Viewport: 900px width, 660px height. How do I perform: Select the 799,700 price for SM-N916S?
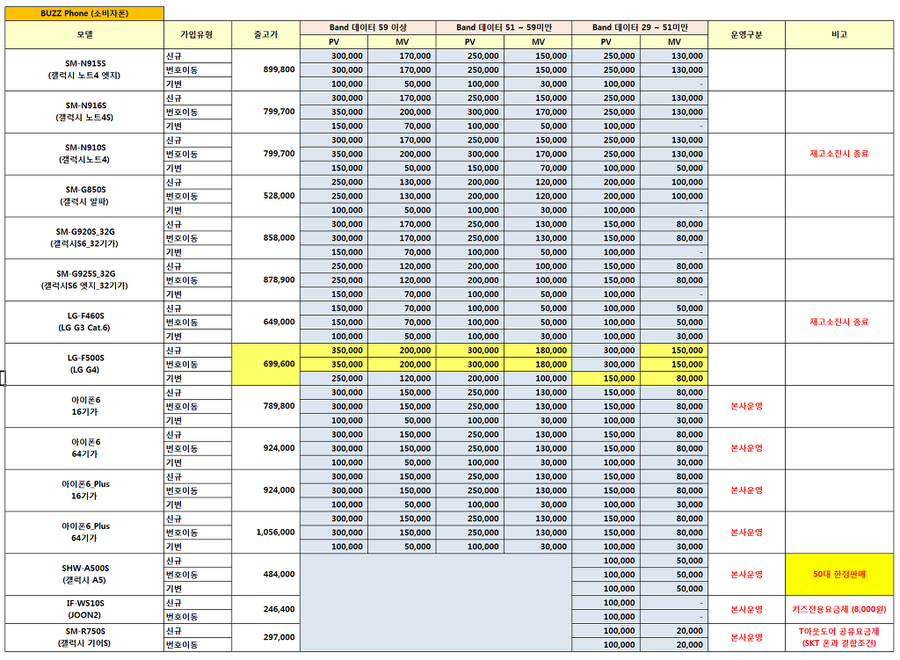click(x=266, y=112)
